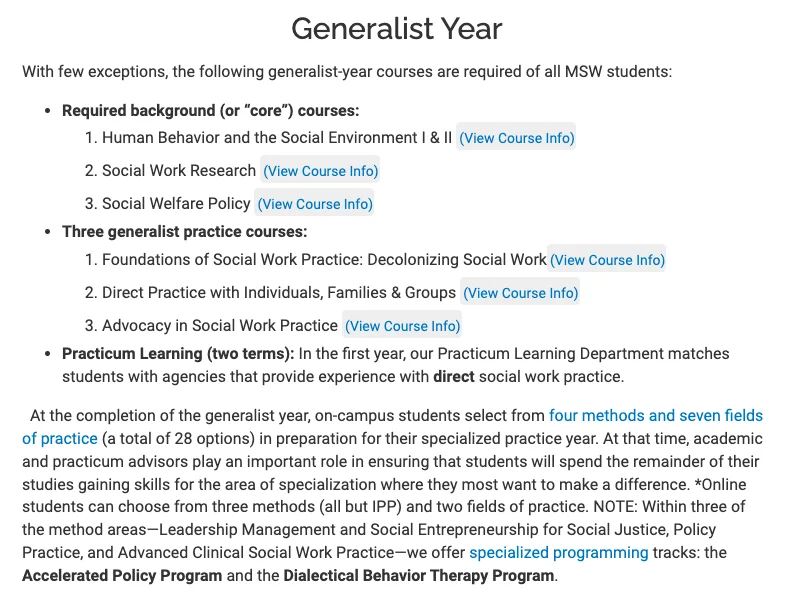Viewport: 788px width, 596px height.
Task: Click the Accelerated Policy Program bold text
Action: [x=122, y=576]
